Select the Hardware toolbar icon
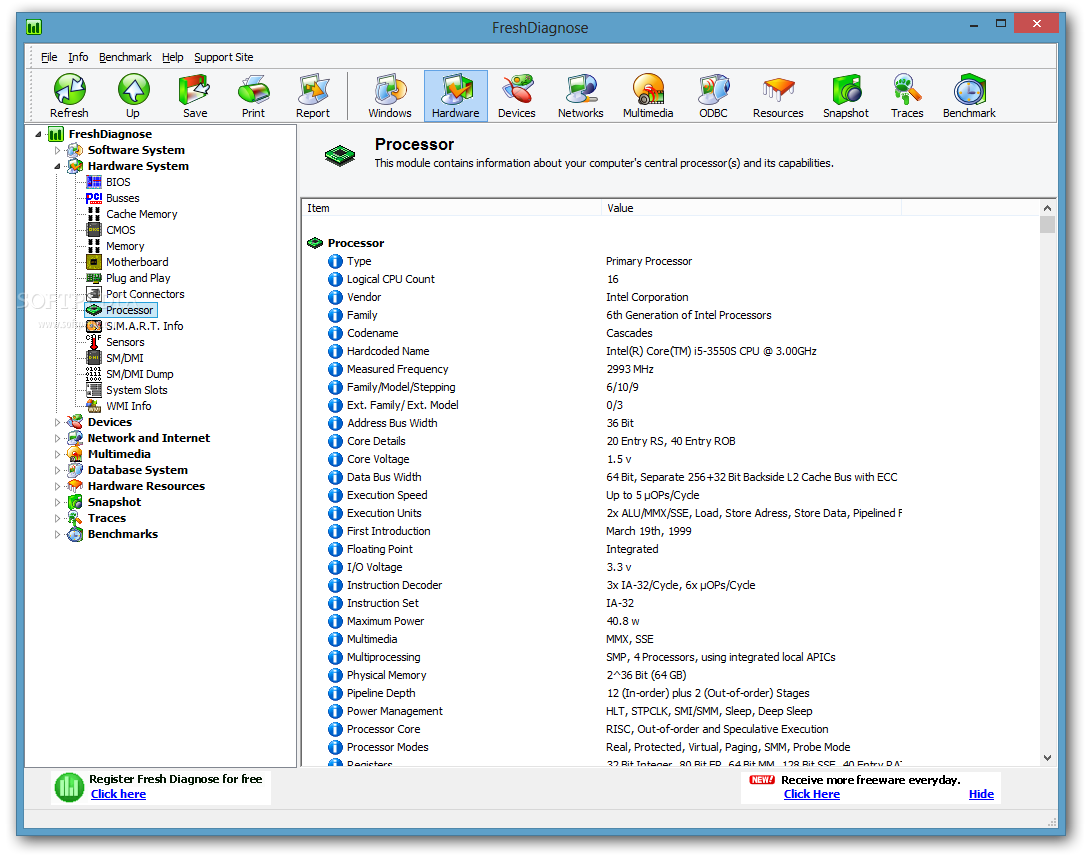This screenshot has width=1086, height=856. [x=456, y=96]
